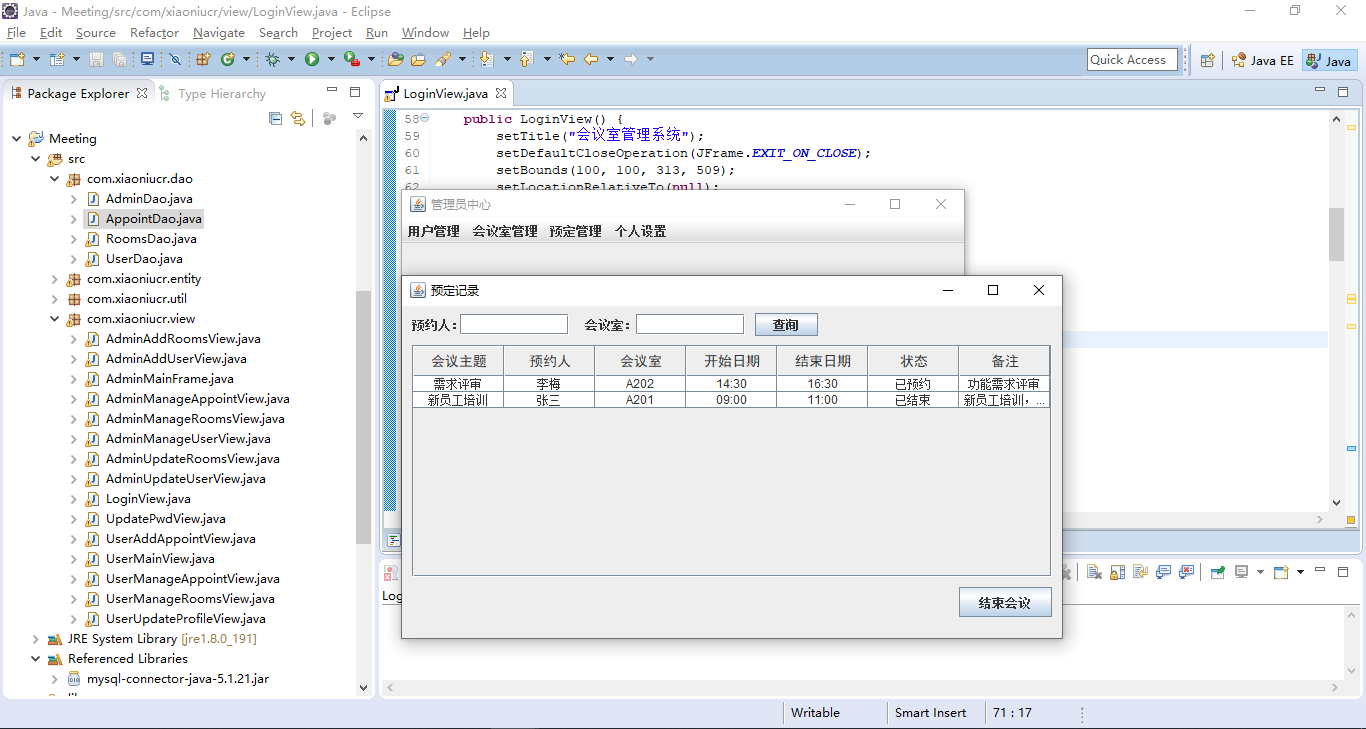Viewport: 1366px width, 729px height.
Task: Open the Refactor menu
Action: (154, 33)
